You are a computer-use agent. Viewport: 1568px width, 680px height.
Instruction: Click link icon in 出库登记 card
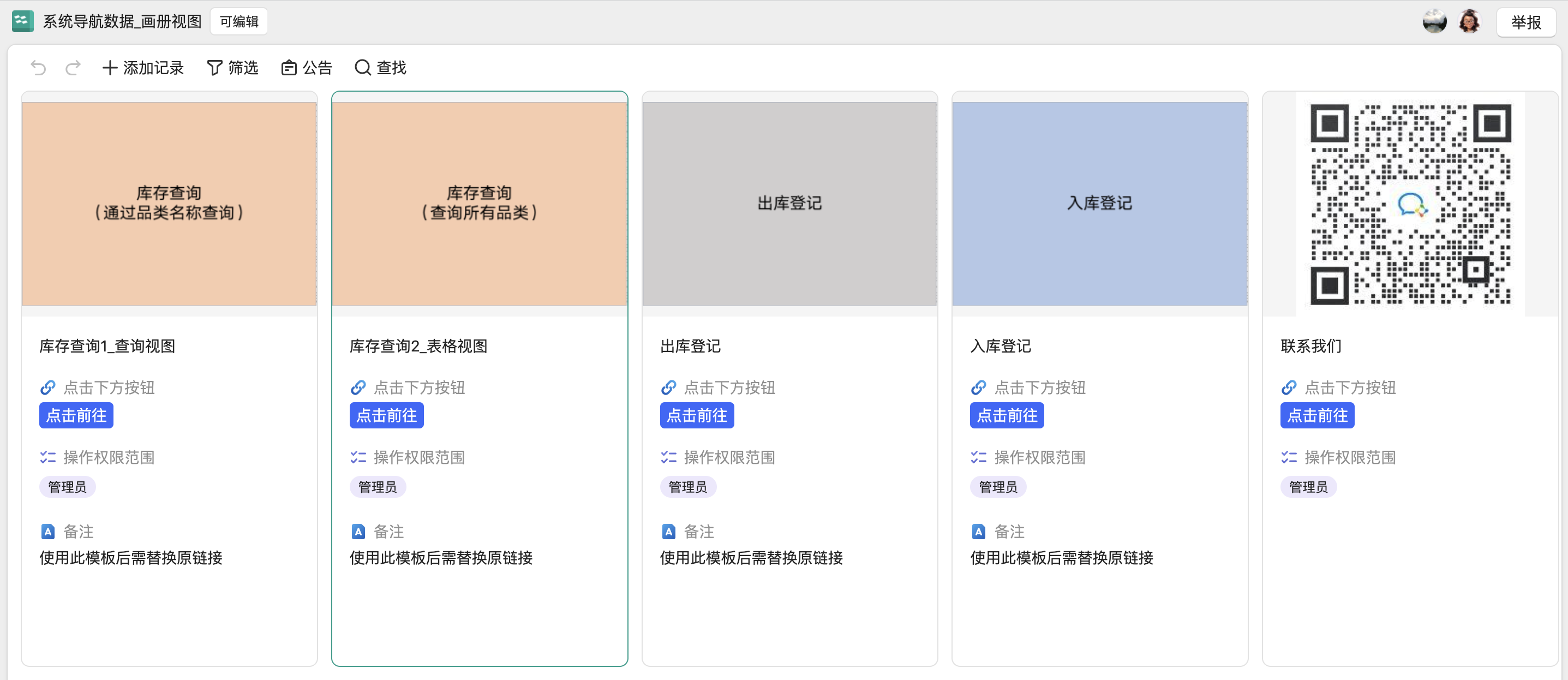[669, 388]
